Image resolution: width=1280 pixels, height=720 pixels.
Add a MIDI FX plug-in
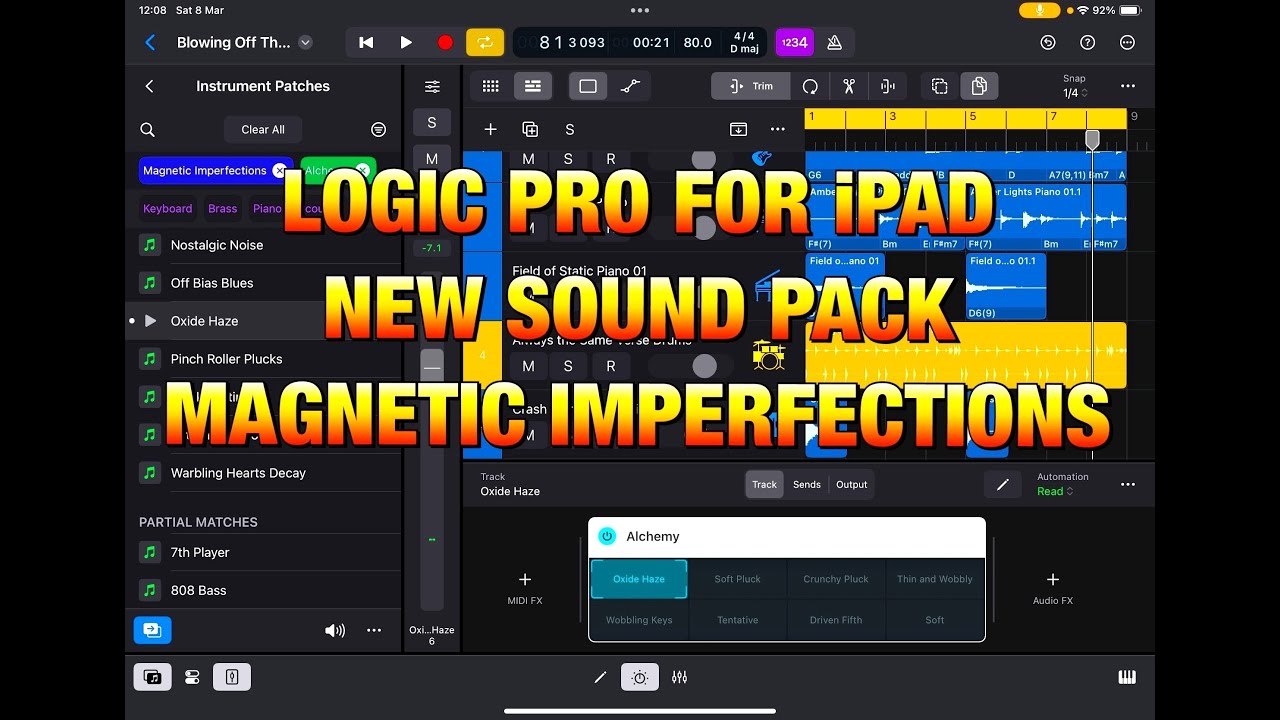point(524,587)
